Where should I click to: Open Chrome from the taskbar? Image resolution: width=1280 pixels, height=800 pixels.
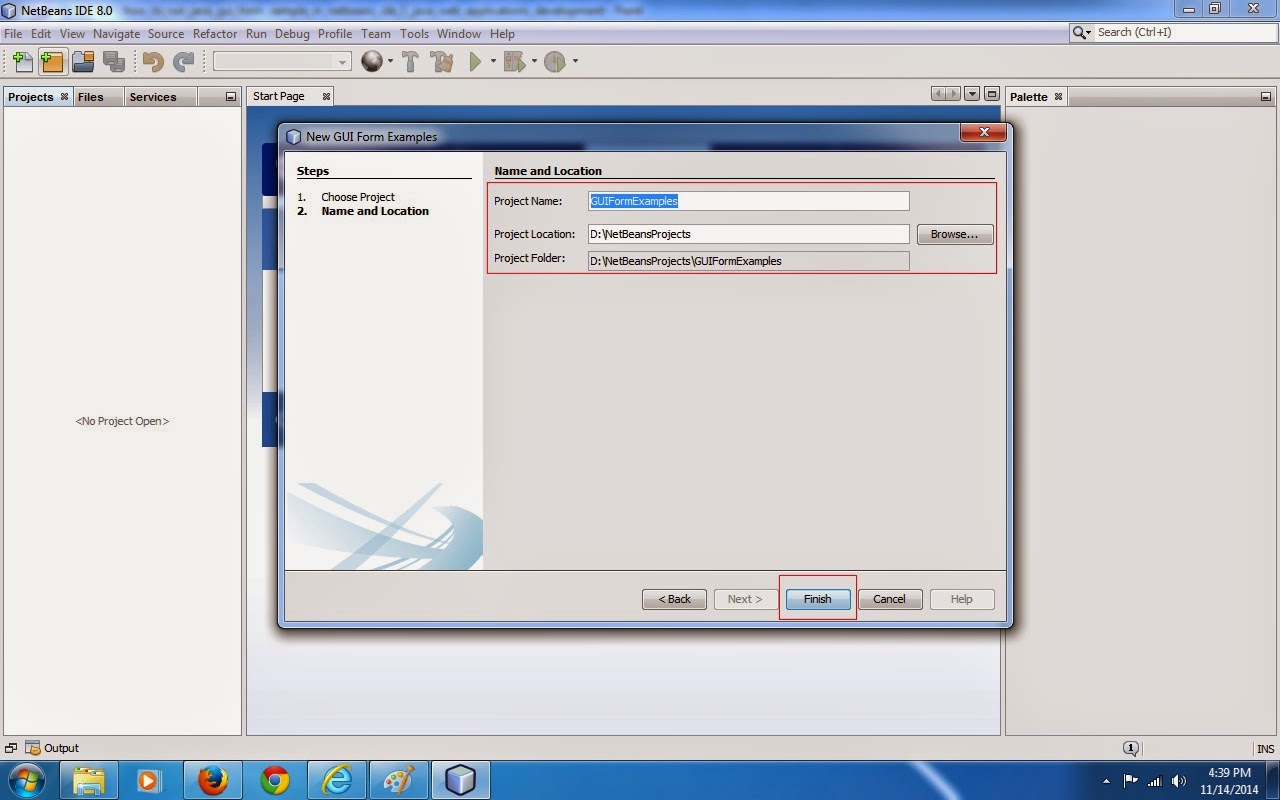coord(274,780)
